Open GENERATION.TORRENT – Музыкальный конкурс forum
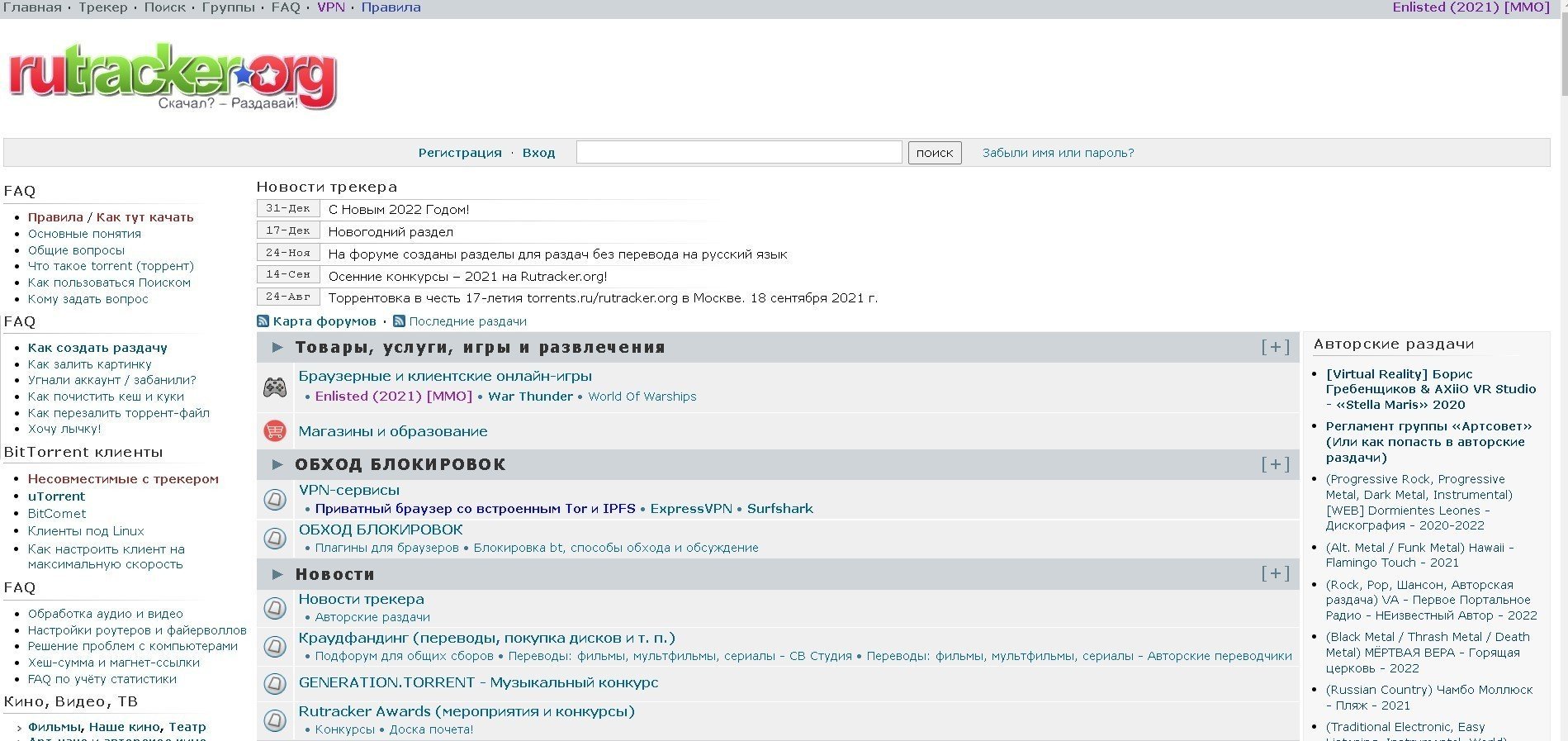1568x741 pixels. coord(478,683)
